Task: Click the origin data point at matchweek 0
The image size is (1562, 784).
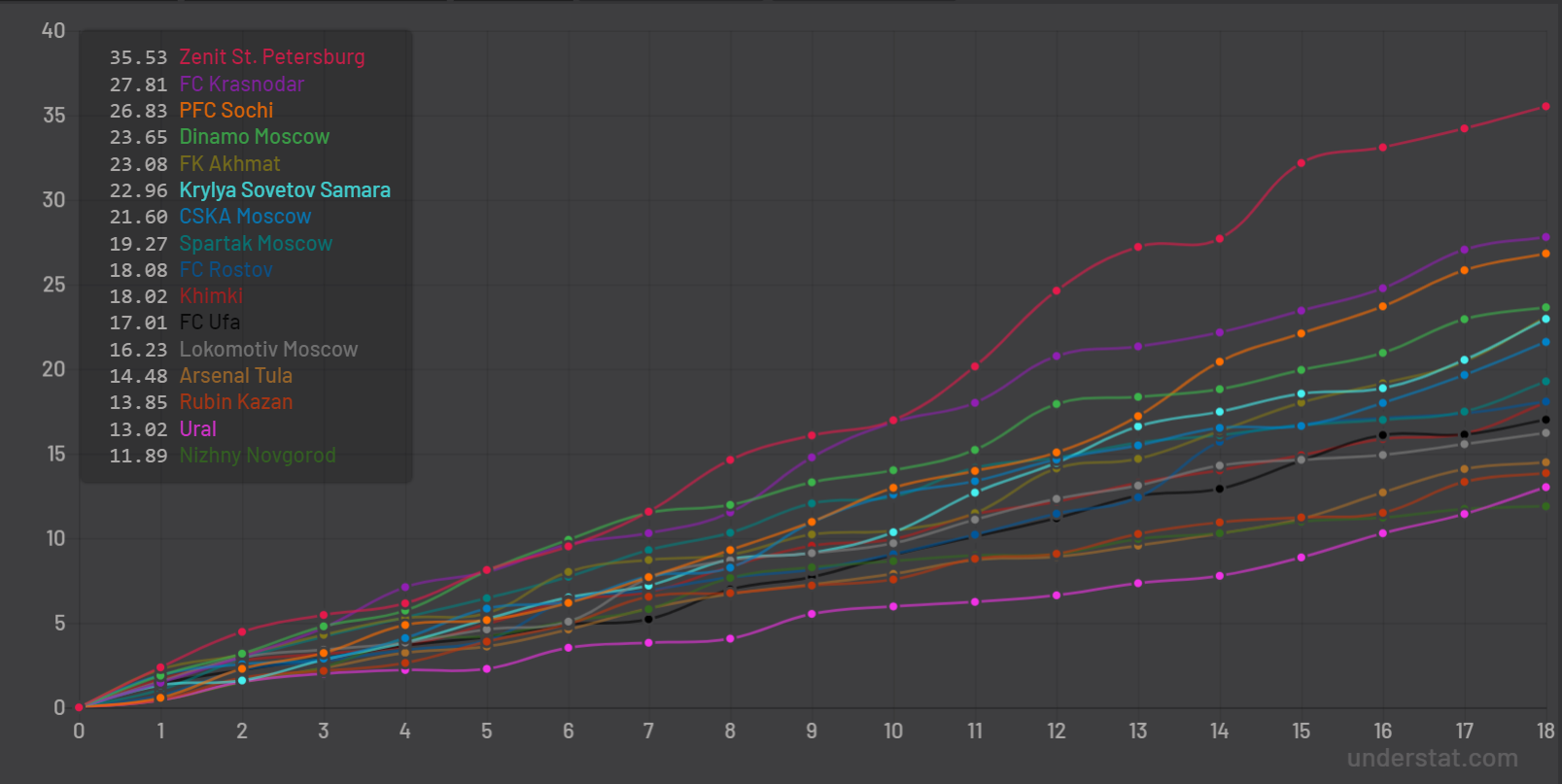Action: coord(79,707)
